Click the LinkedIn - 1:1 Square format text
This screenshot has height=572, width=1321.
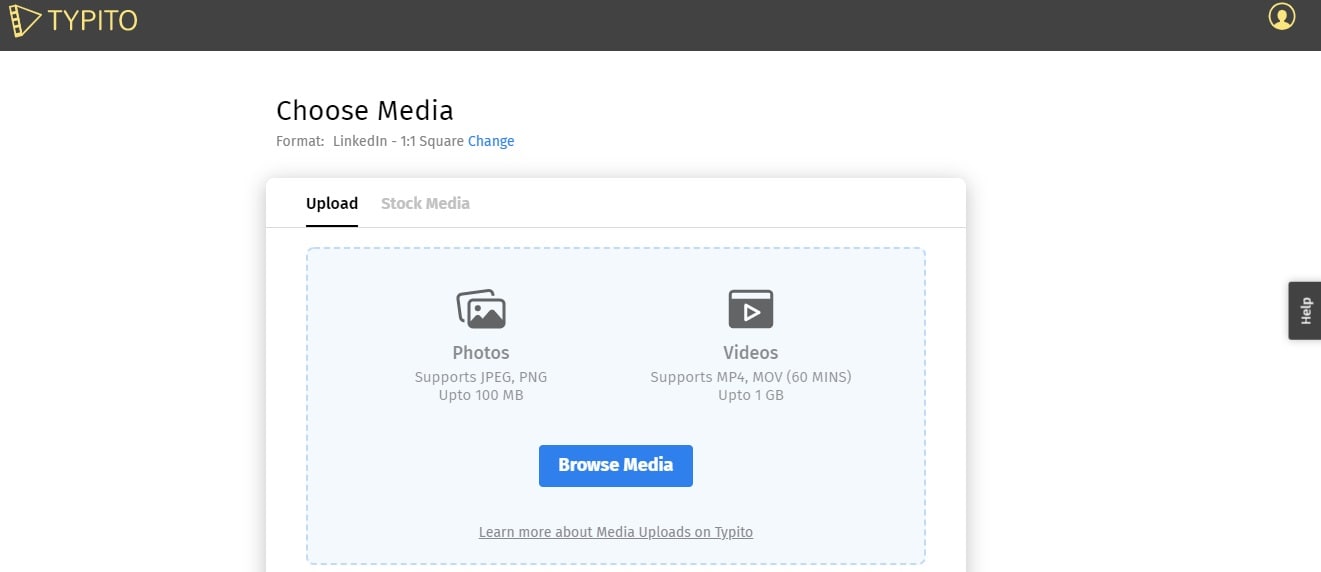(398, 141)
